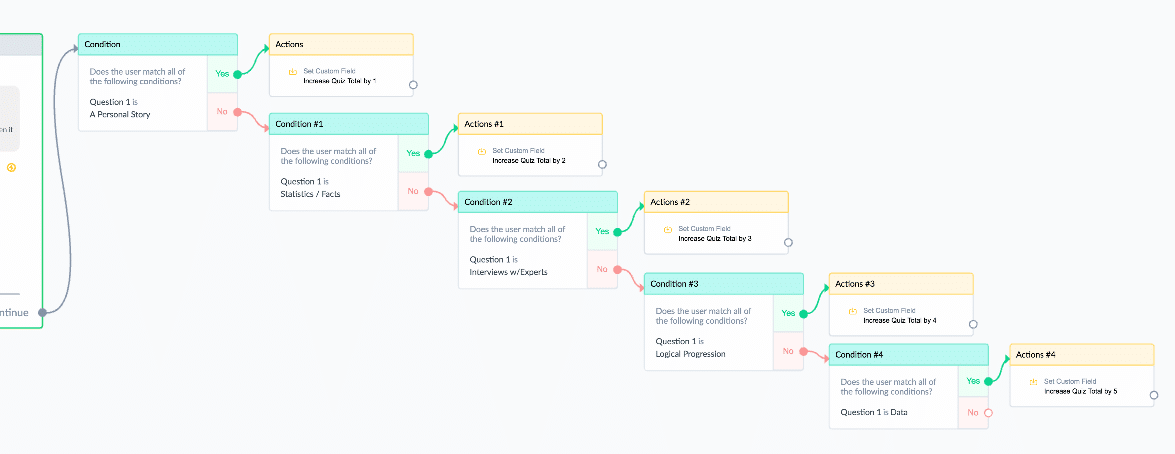The width and height of the screenshot is (1175, 454).
Task: Click the empty No connector circle of Condition #4
Action: (988, 413)
